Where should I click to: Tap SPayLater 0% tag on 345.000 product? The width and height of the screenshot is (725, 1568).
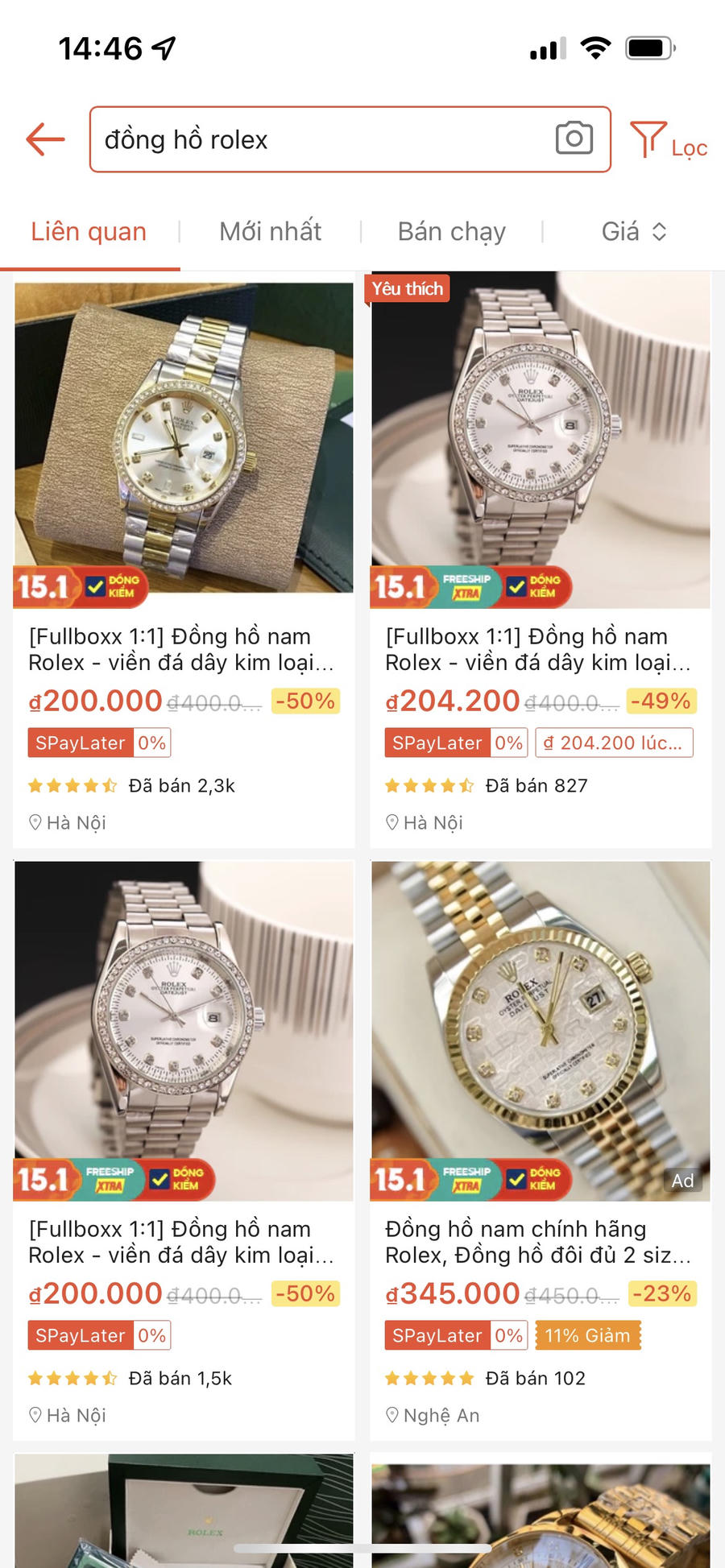pos(456,1335)
